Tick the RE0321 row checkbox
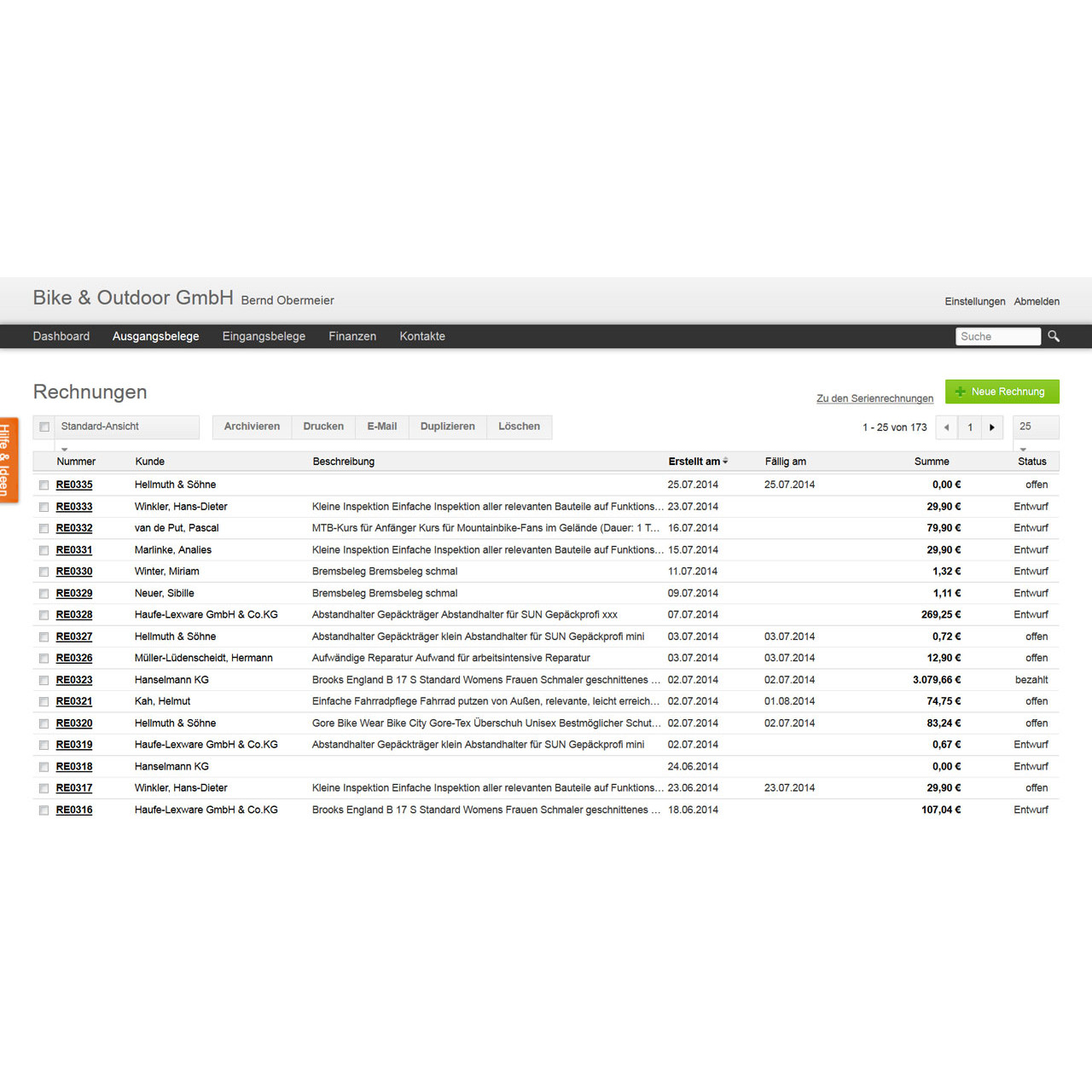The height and width of the screenshot is (1092, 1092). 44,702
